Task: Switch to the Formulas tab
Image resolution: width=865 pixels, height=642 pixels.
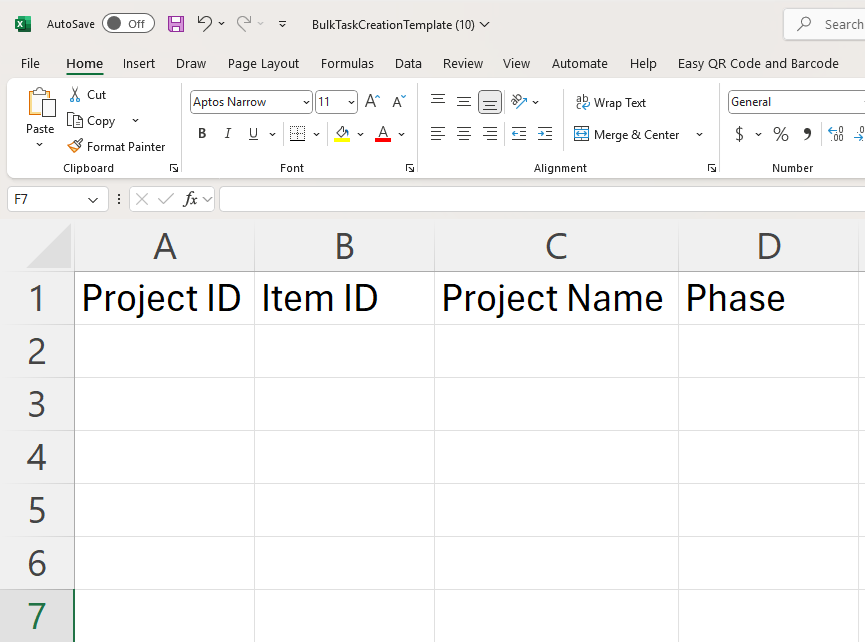Action: (347, 63)
